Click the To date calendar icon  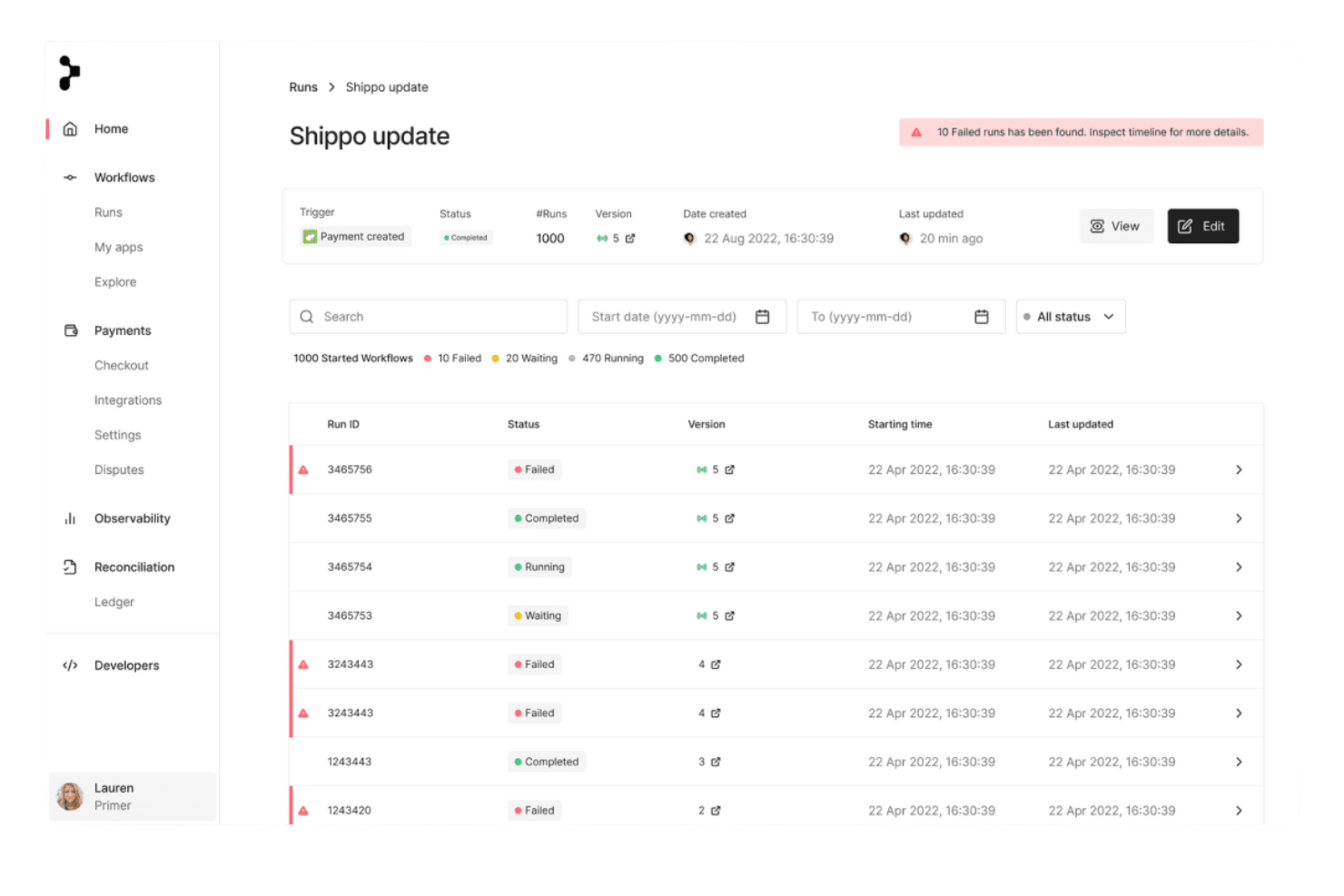(x=982, y=317)
